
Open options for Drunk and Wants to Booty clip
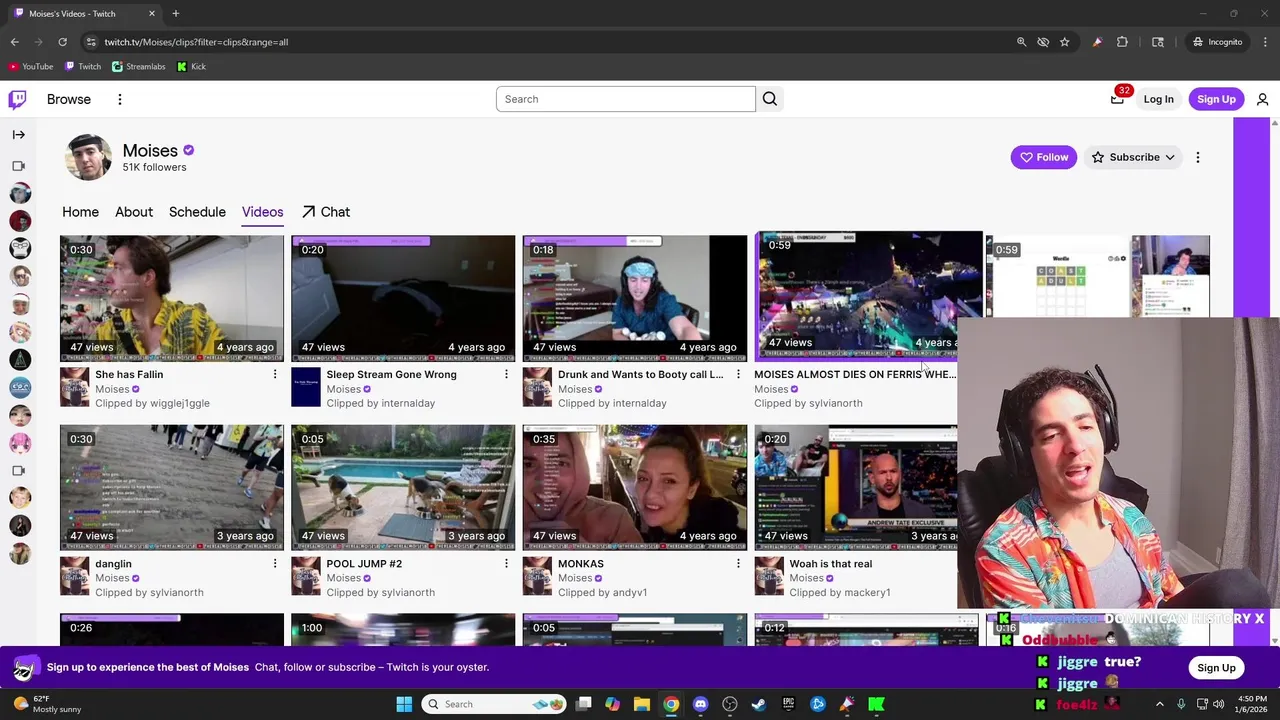738,374
